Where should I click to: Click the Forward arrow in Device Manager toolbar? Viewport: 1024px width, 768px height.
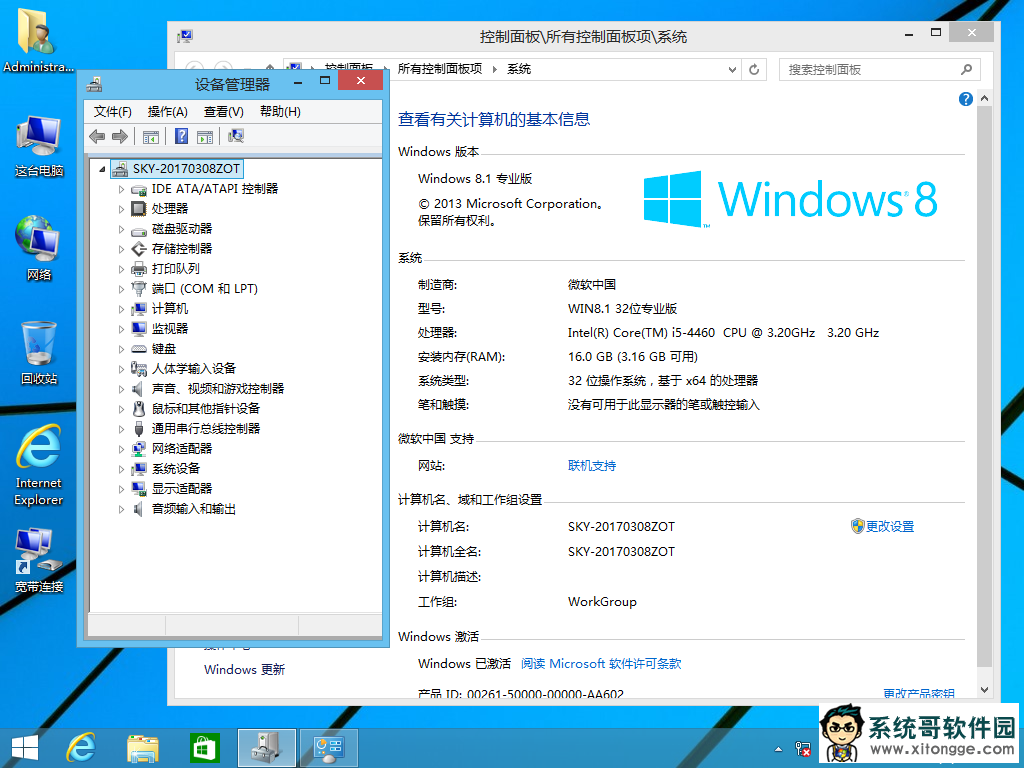click(120, 136)
